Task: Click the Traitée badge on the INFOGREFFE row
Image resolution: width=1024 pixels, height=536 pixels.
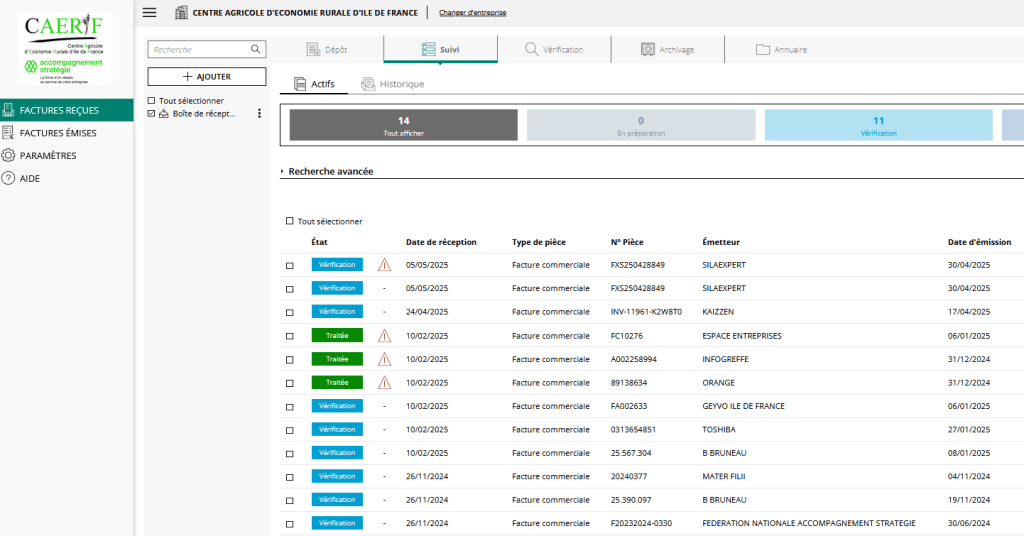Action: point(337,359)
